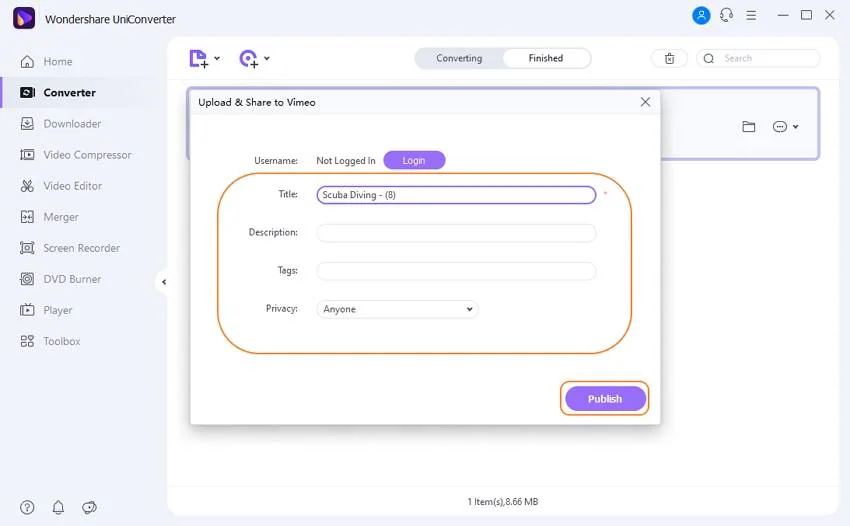This screenshot has height=526, width=850.
Task: Open the output folder icon
Action: 748,127
